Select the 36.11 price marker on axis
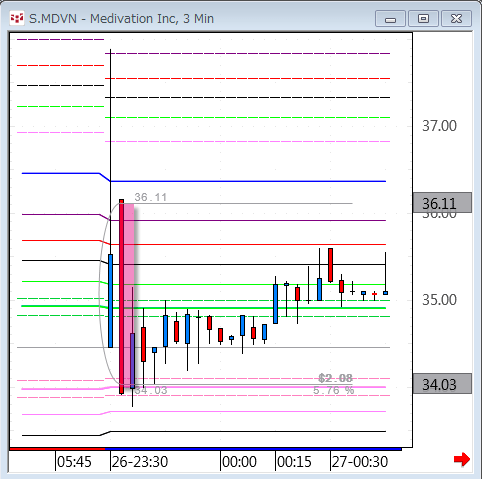 (442, 203)
